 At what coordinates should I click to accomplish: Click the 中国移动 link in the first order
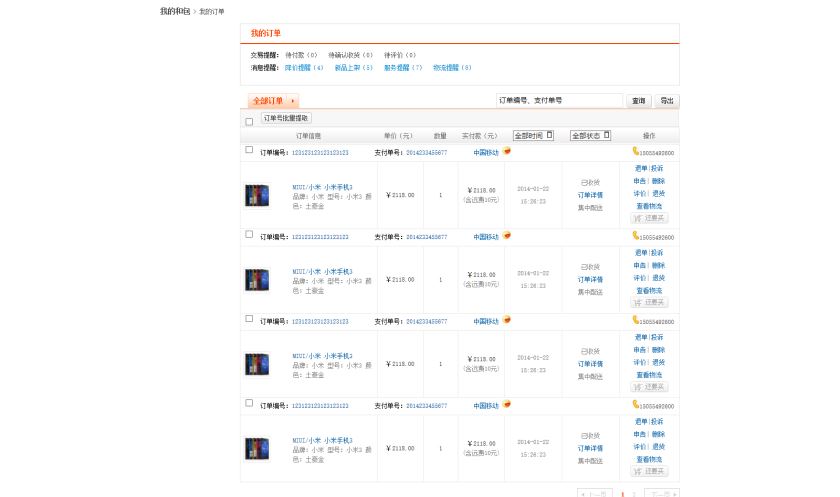[x=486, y=153]
